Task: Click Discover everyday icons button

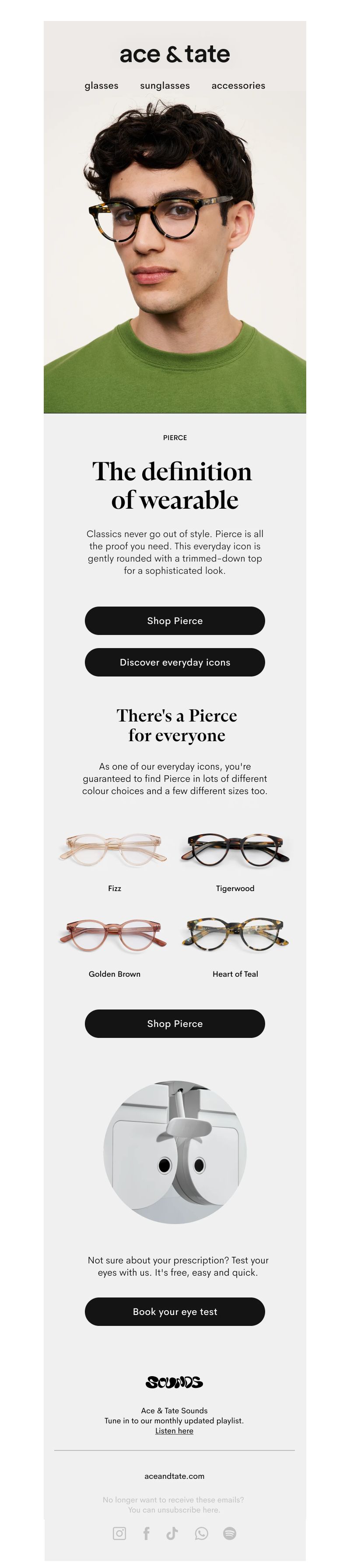Action: [175, 662]
